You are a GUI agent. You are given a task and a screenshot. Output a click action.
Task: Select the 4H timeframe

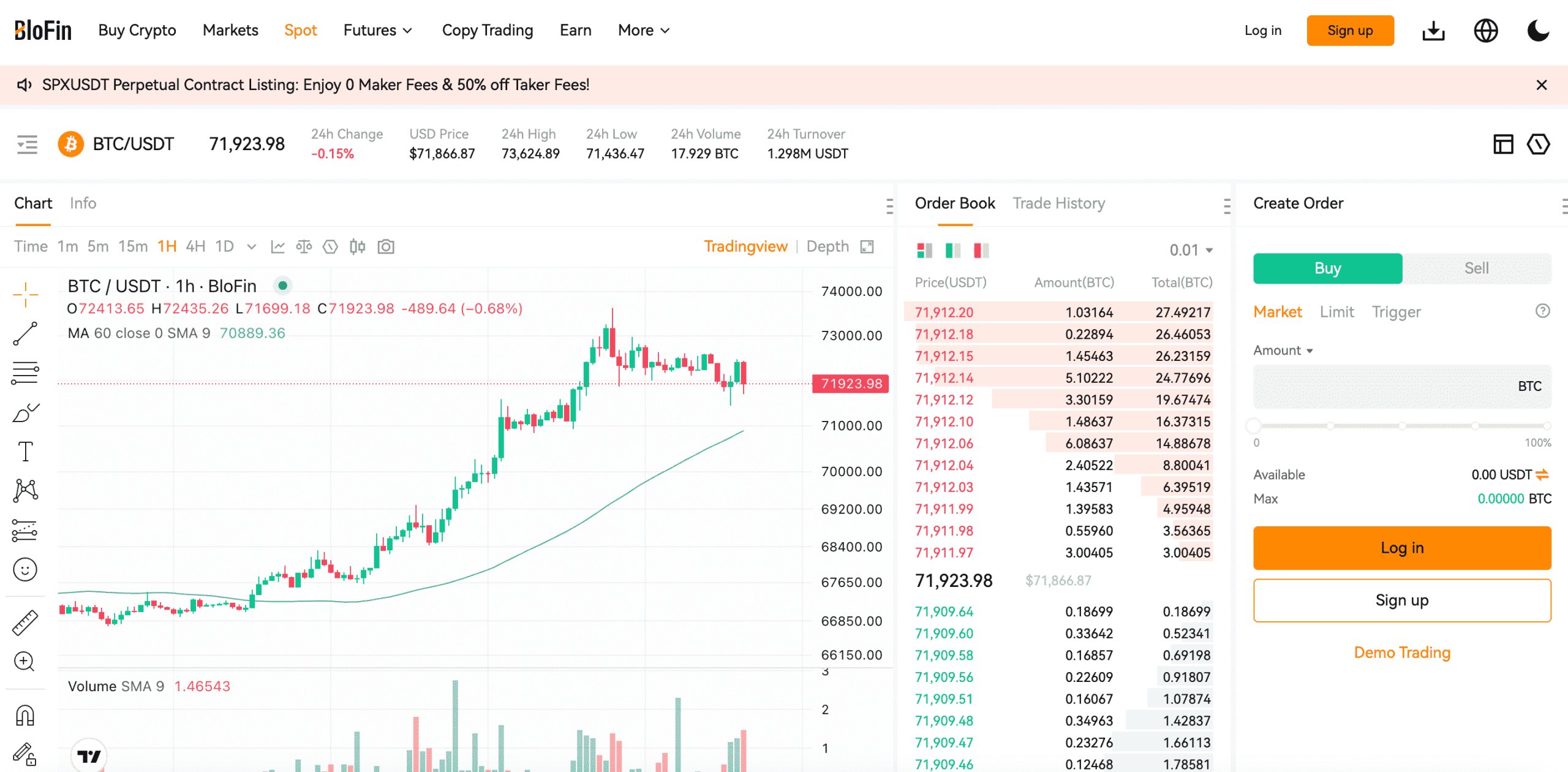(195, 247)
